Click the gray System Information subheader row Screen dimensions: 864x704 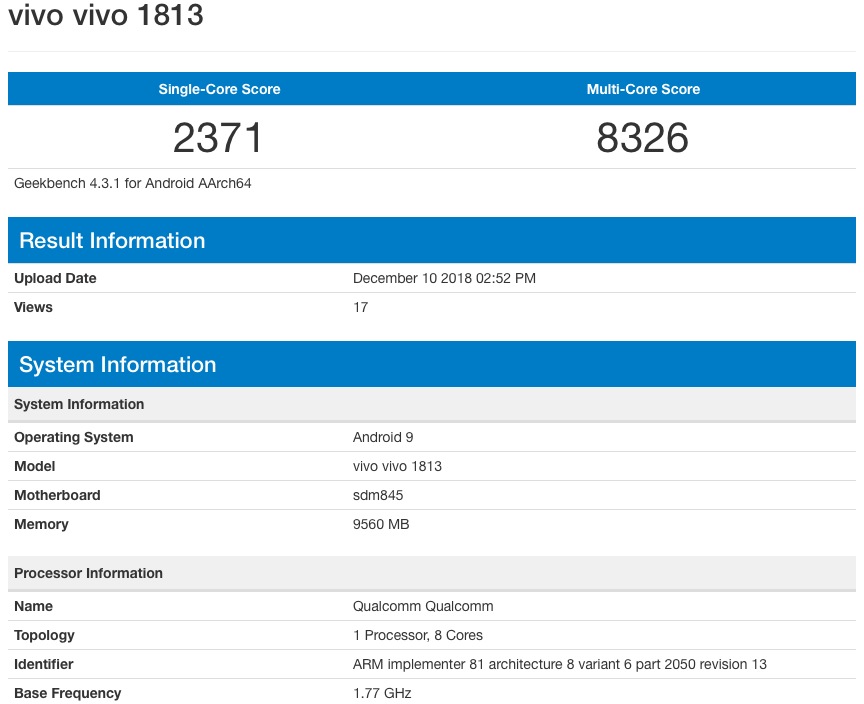[432, 404]
